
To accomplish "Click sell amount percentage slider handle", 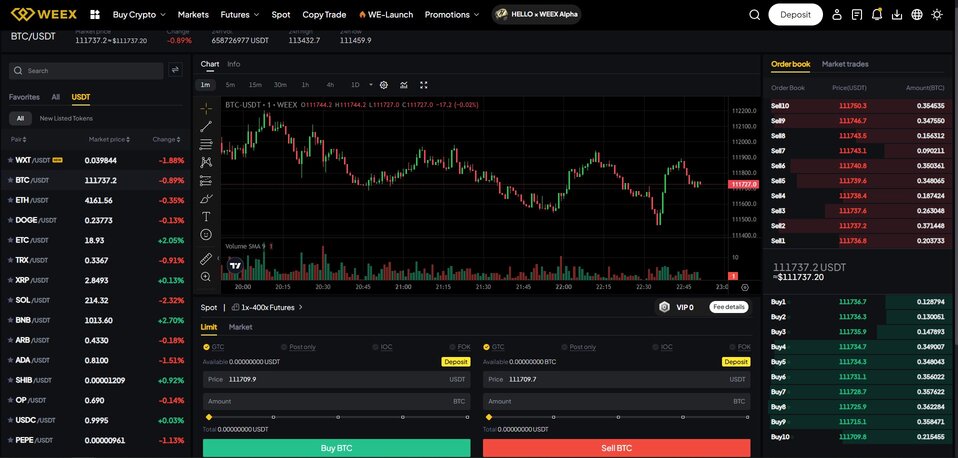I will click(489, 417).
